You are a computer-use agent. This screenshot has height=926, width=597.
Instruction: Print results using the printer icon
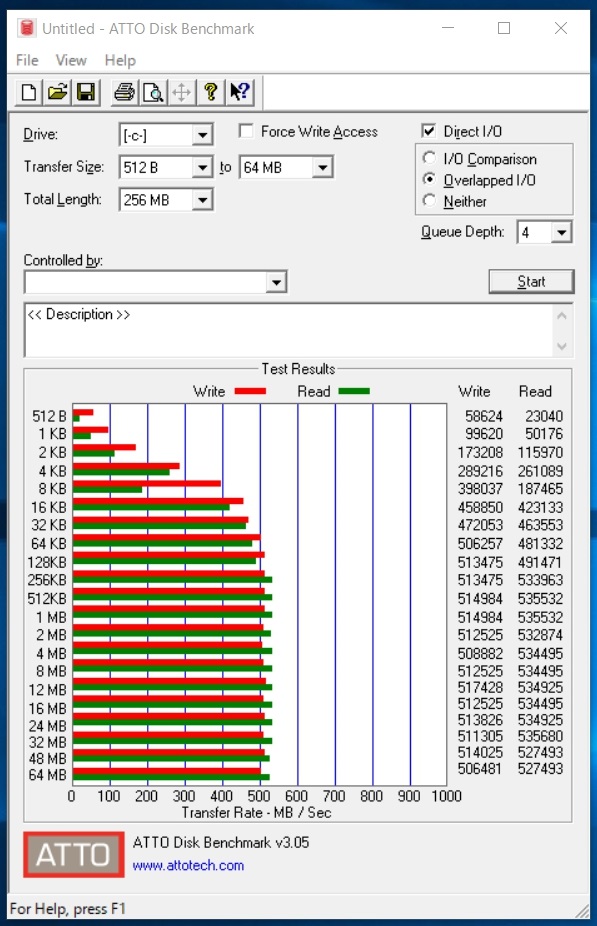(125, 93)
